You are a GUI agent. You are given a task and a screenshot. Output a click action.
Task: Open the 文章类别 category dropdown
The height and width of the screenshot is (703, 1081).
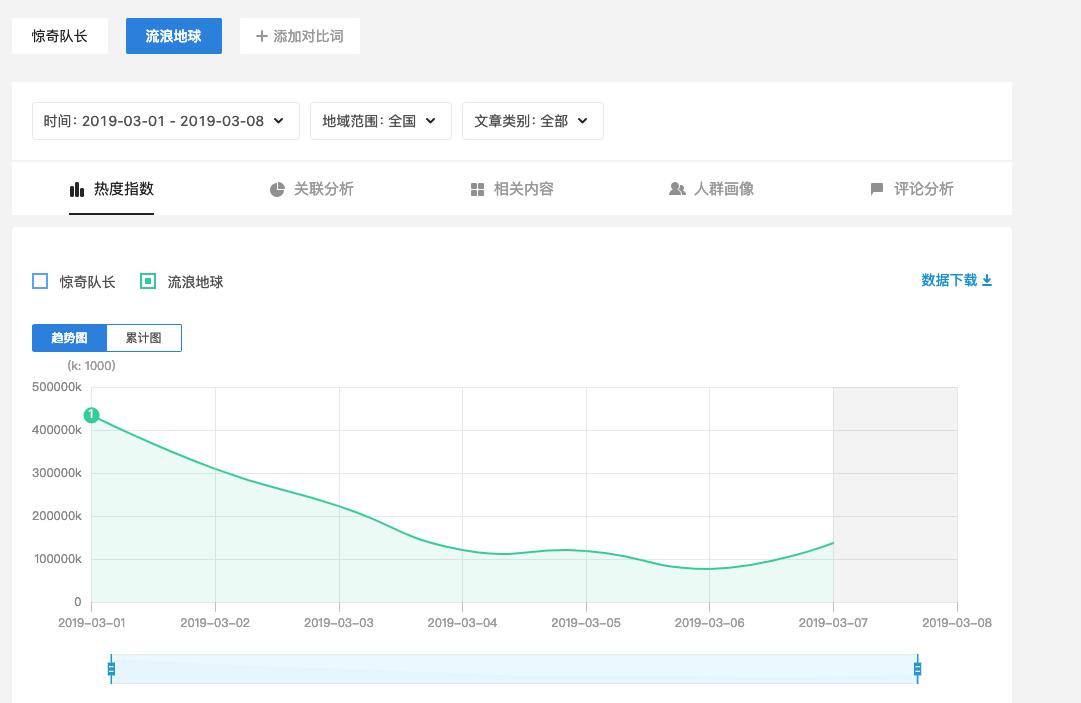click(532, 121)
